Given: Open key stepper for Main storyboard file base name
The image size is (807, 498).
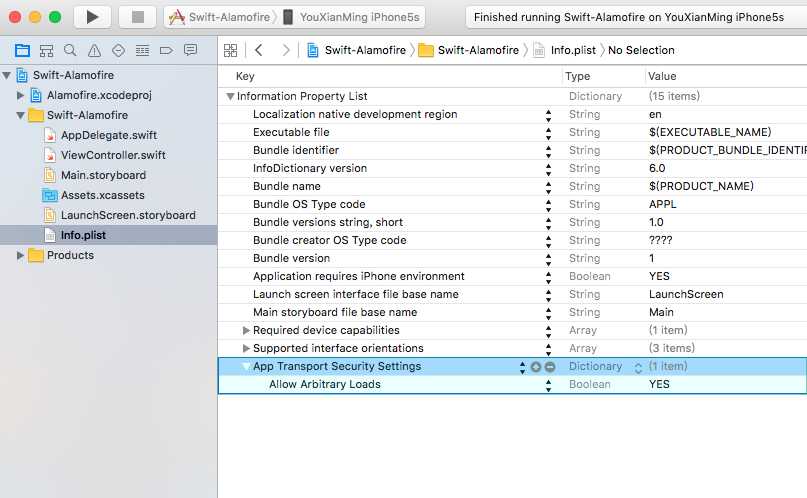Looking at the screenshot, I should coord(548,313).
